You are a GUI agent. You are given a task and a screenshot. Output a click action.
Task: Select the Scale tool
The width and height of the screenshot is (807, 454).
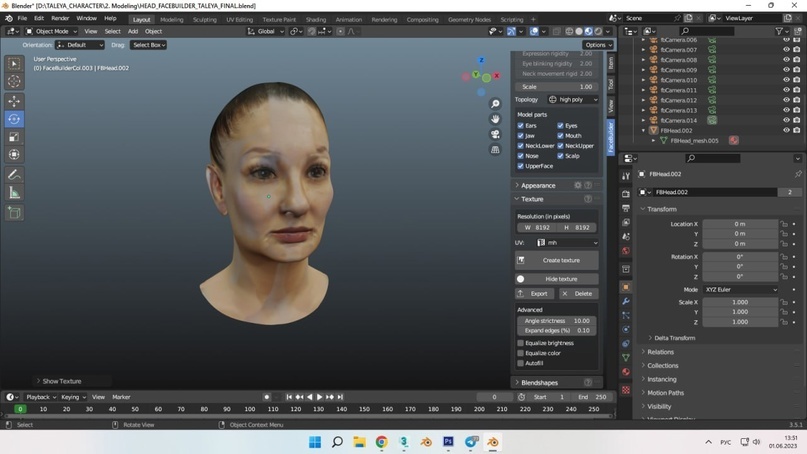[14, 137]
